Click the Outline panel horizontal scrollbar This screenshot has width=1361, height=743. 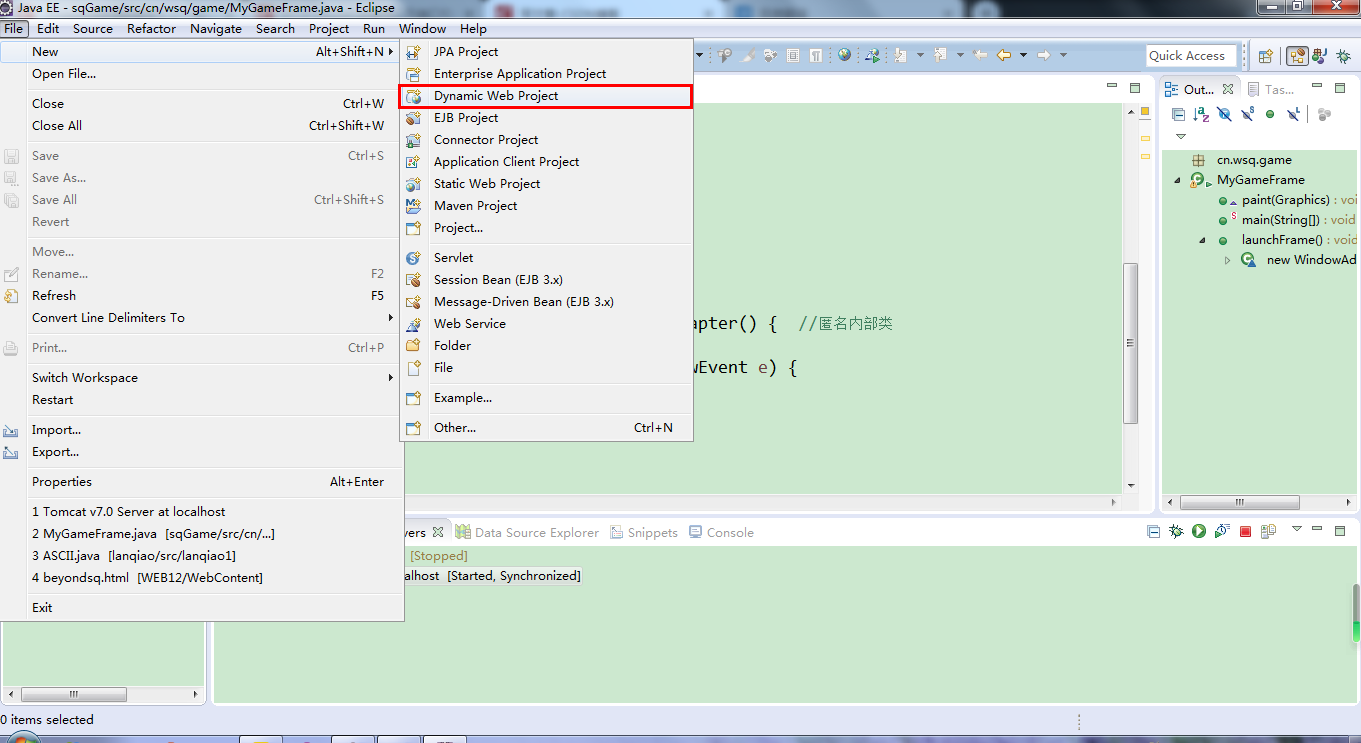pos(1239,503)
